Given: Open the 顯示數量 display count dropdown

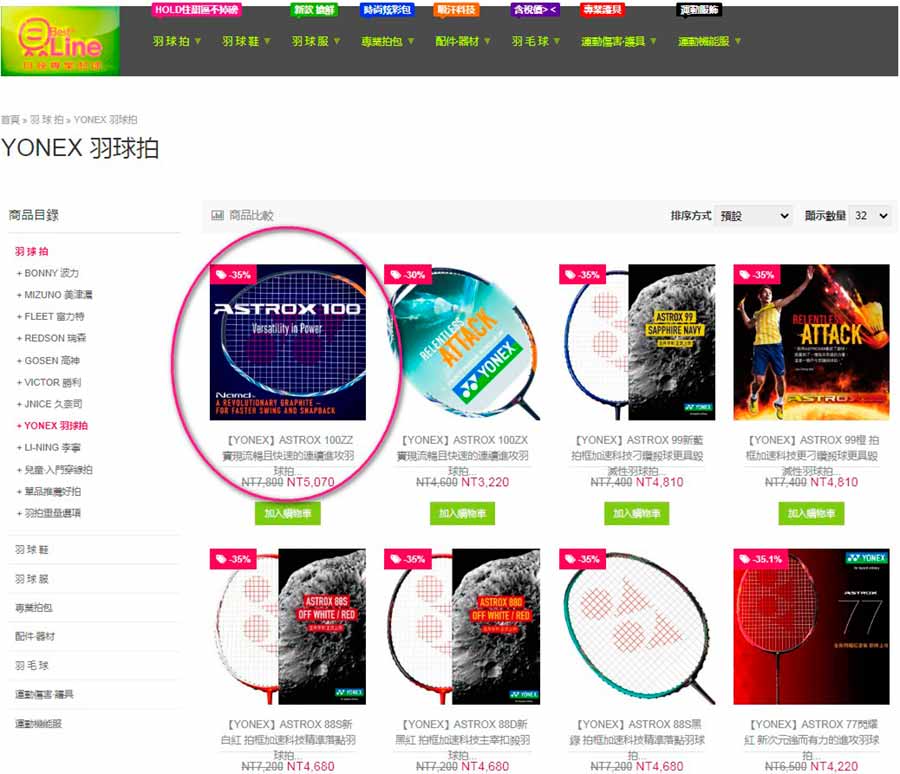Looking at the screenshot, I should coord(871,216).
